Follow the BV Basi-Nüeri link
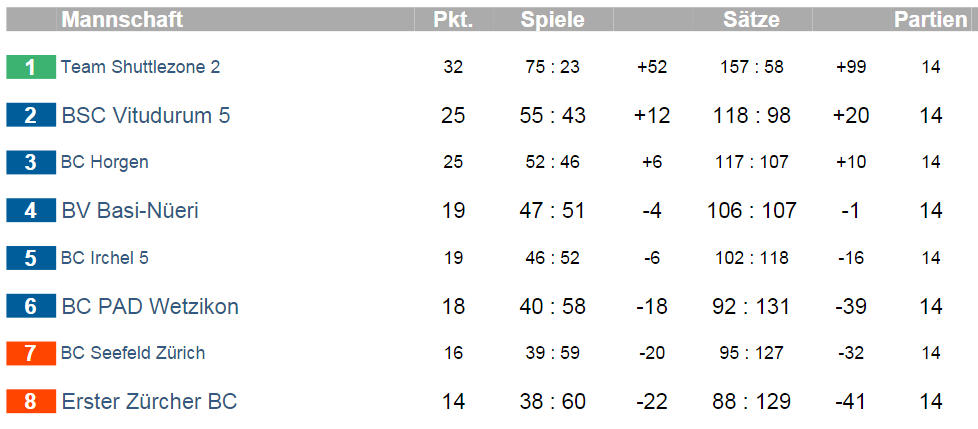Image resolution: width=978 pixels, height=429 pixels. 130,211
